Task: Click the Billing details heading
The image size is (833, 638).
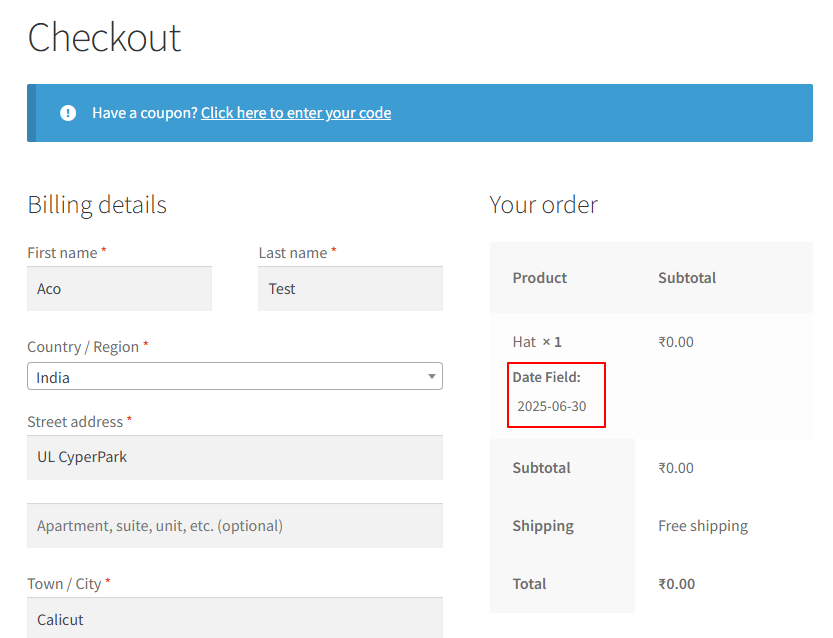Action: click(97, 205)
